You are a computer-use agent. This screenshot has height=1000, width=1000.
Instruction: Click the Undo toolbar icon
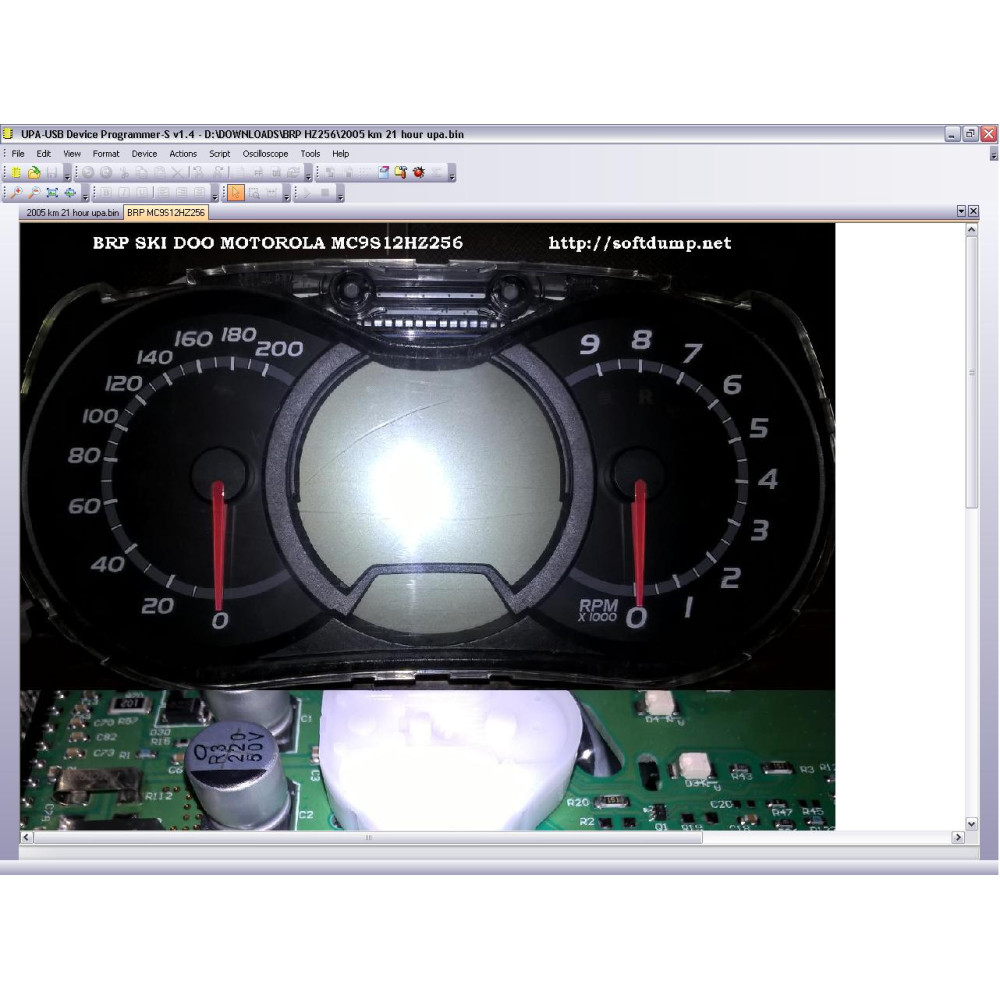88,172
